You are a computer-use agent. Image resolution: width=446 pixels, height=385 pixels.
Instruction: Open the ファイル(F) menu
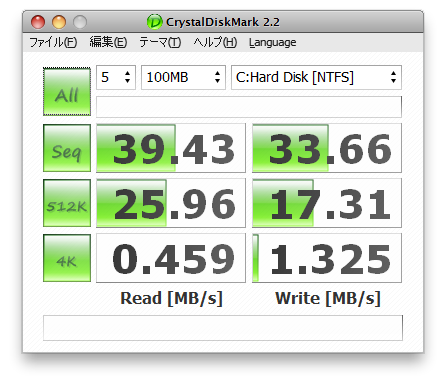(x=53, y=42)
